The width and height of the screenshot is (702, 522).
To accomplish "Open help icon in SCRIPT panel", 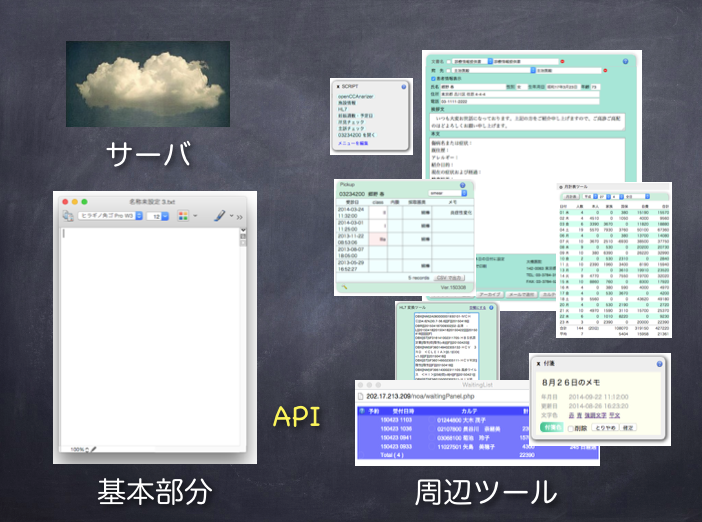I will (x=404, y=86).
